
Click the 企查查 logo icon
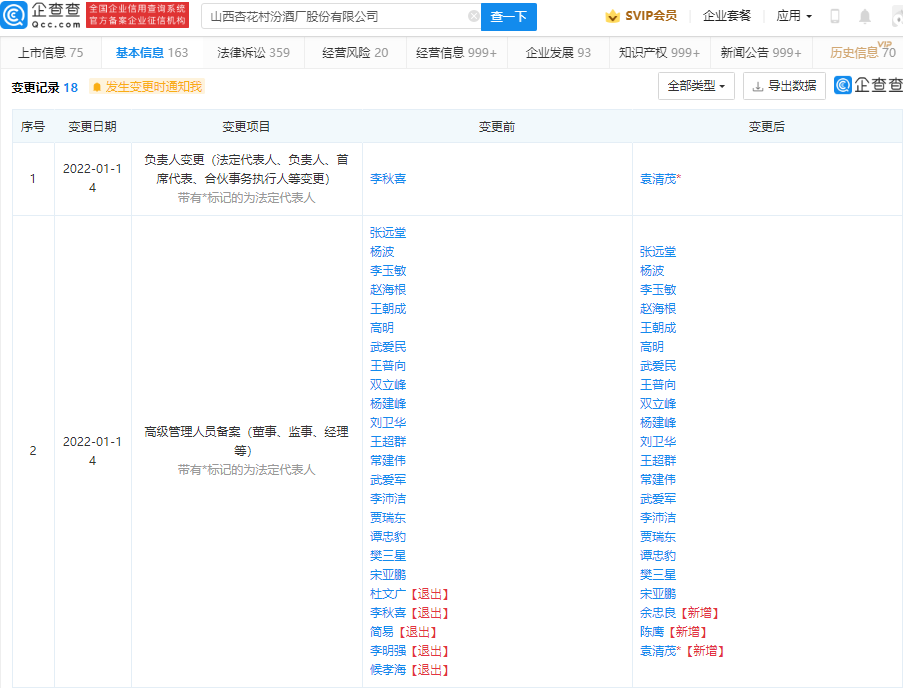[x=14, y=15]
